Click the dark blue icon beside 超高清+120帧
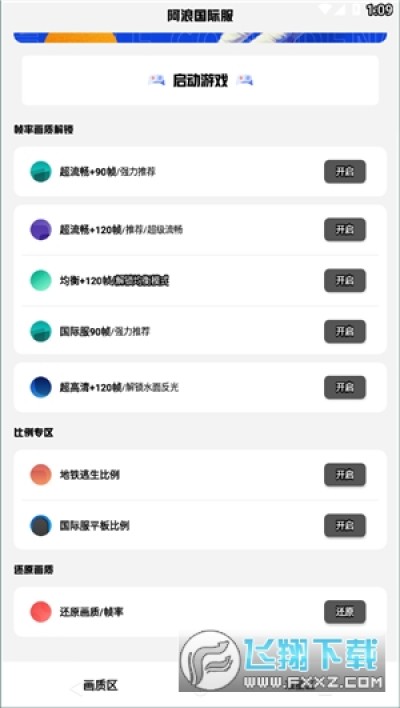The image size is (400, 708). coord(41,387)
